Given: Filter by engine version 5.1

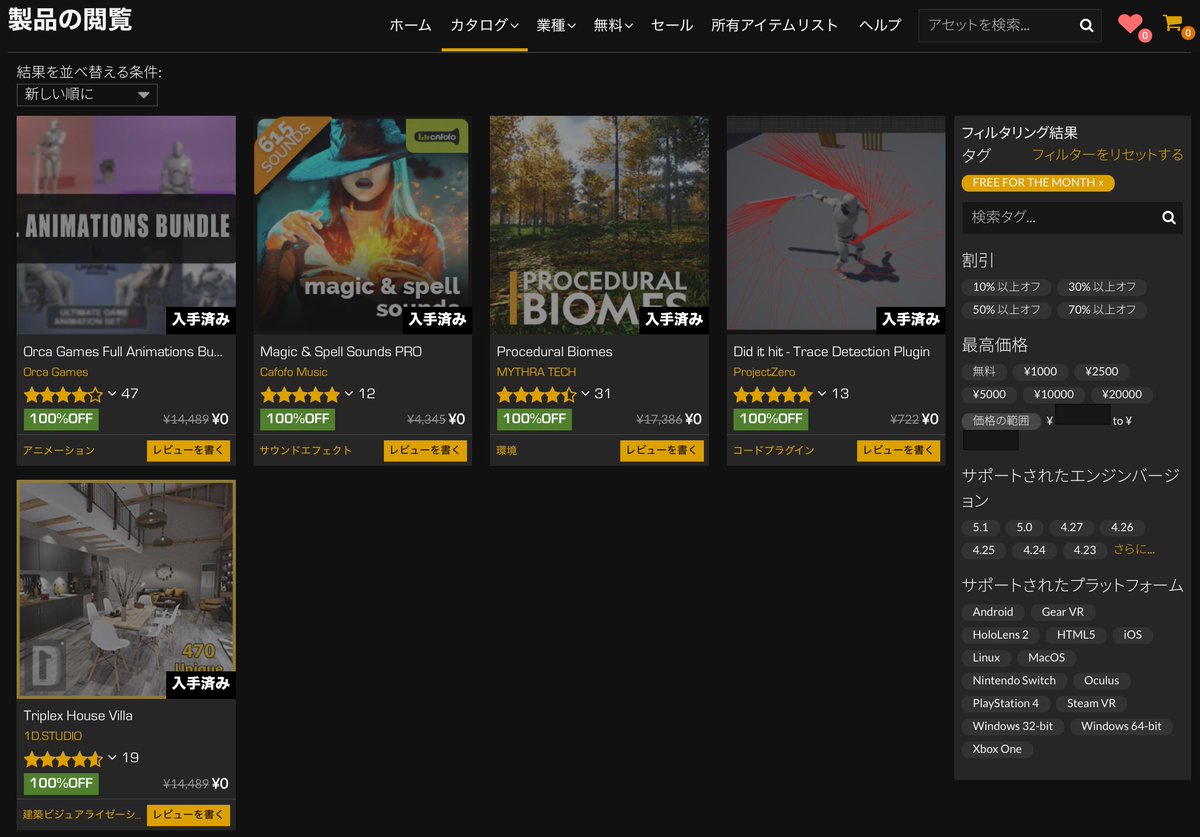Looking at the screenshot, I should (x=980, y=527).
